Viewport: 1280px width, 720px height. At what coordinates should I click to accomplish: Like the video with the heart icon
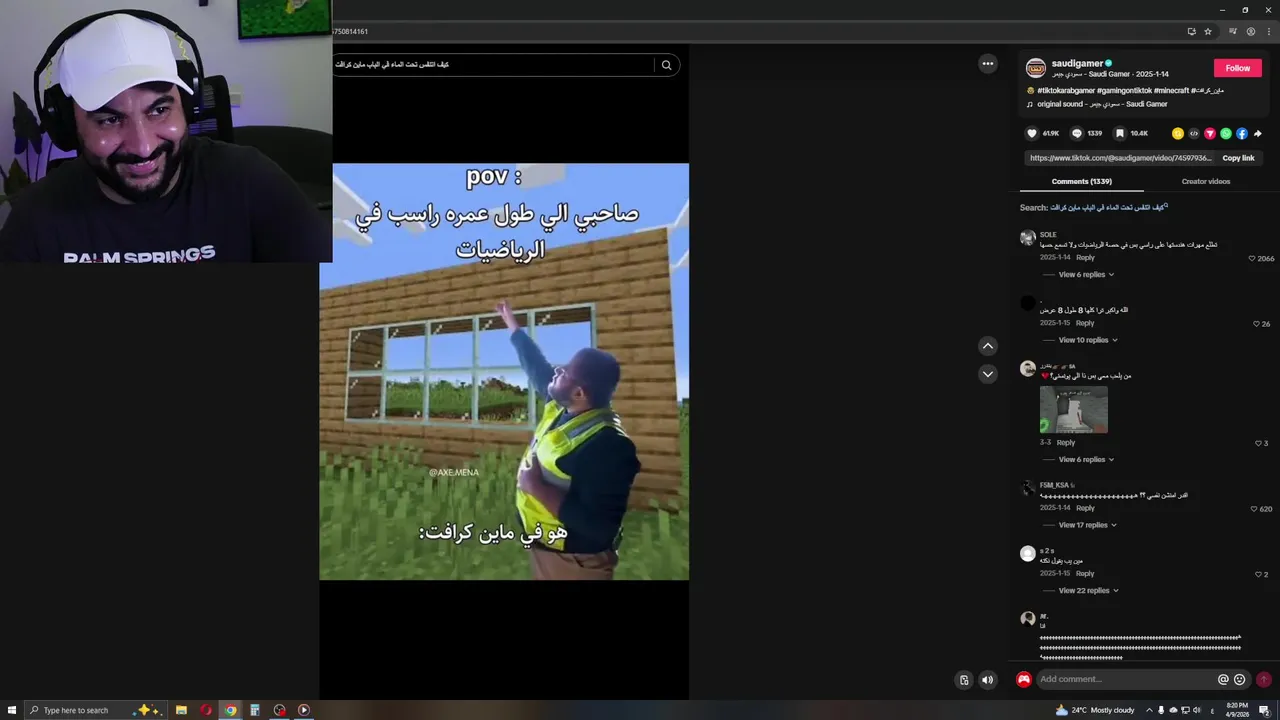(x=1032, y=133)
